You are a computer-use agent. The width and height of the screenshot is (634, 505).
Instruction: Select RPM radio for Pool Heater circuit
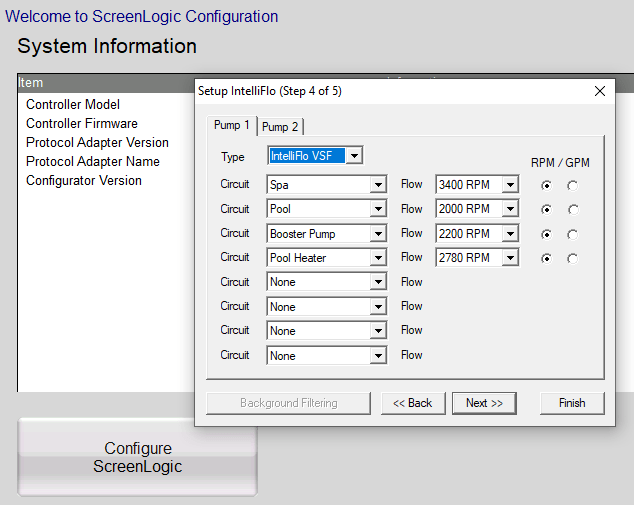pos(546,258)
